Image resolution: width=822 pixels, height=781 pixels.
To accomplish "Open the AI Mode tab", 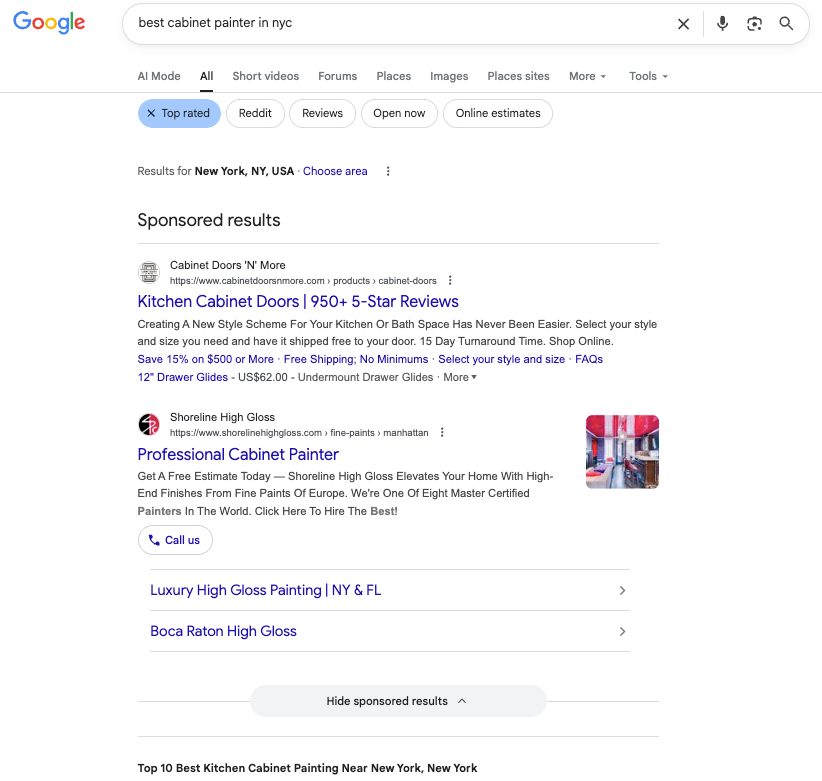I will [x=159, y=76].
